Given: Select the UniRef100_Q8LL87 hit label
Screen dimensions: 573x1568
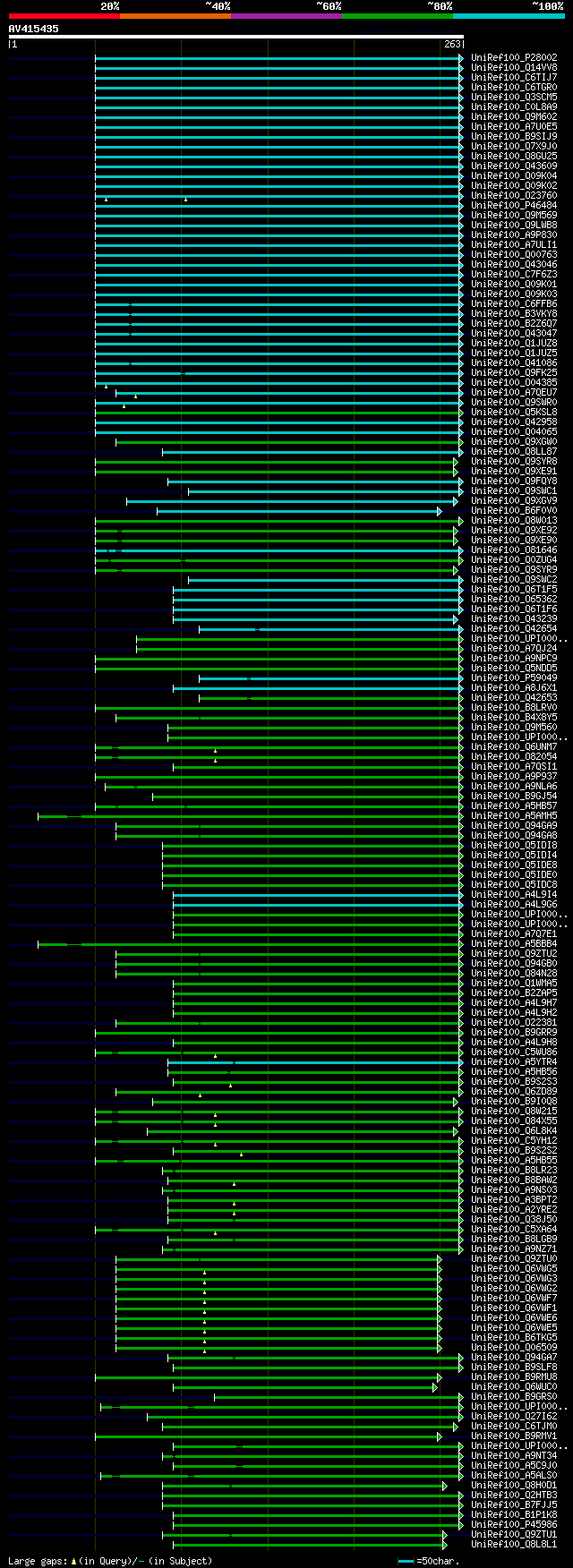Looking at the screenshot, I should click(514, 451).
